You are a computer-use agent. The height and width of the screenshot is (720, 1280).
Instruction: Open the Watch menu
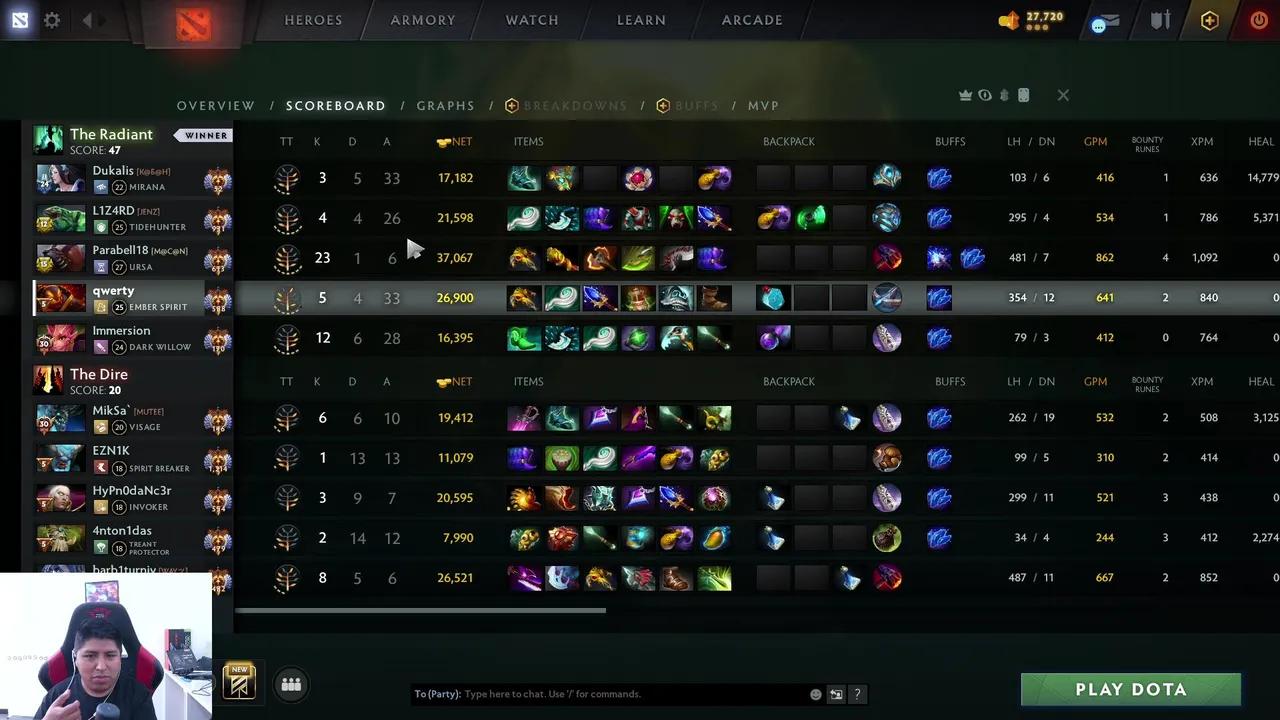pos(532,20)
